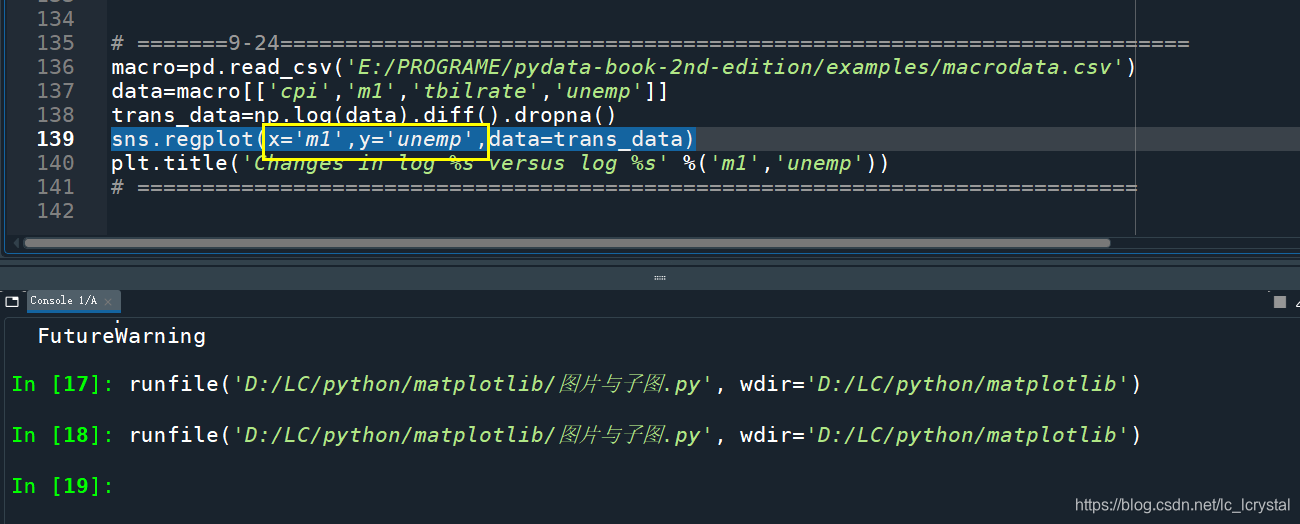Click the trans_data=np.log line
The width and height of the screenshot is (1300, 524).
tap(364, 115)
